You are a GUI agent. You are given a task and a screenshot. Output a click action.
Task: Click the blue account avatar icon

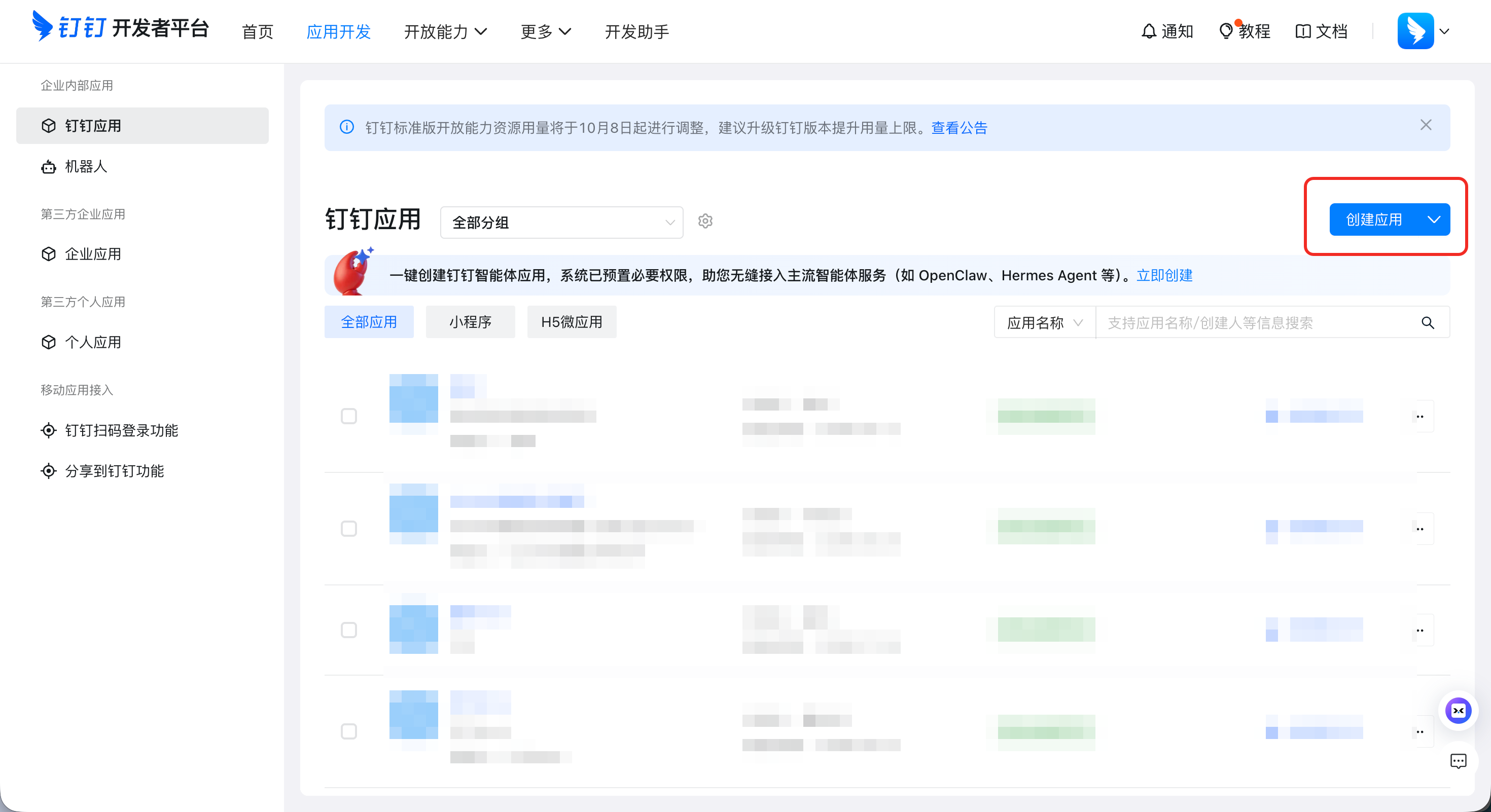(x=1415, y=30)
